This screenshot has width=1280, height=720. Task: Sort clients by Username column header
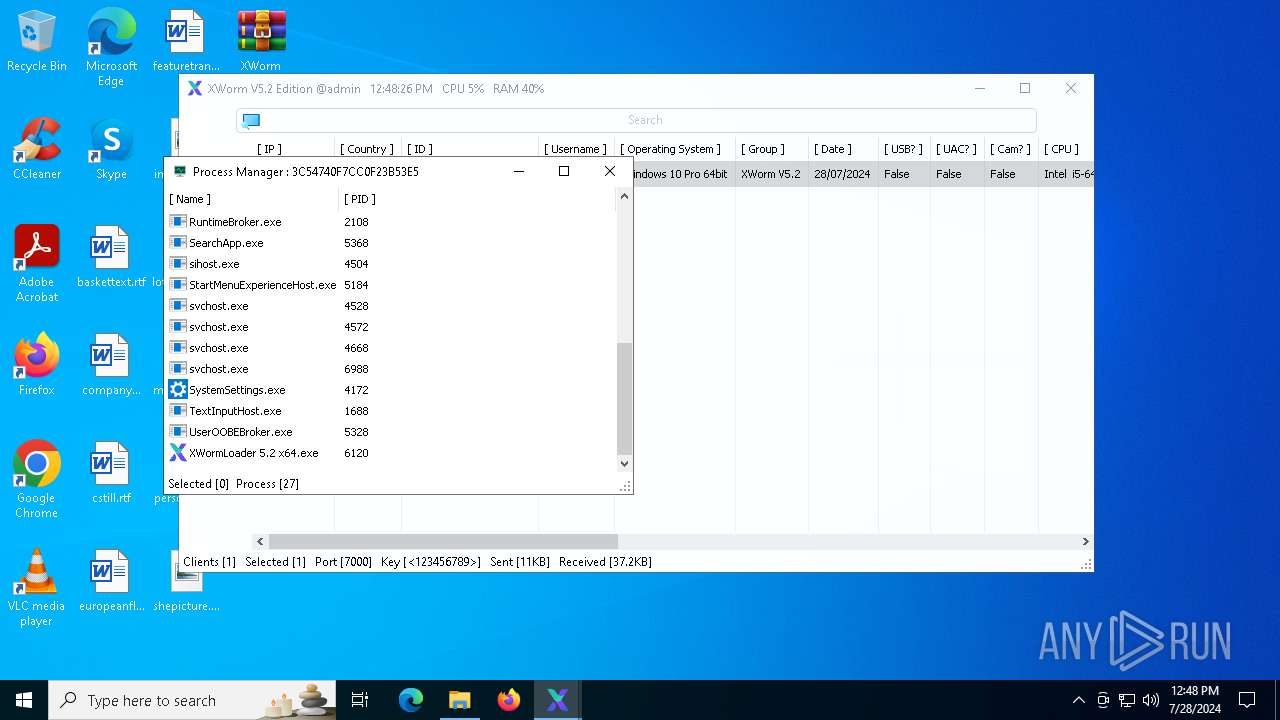point(575,149)
